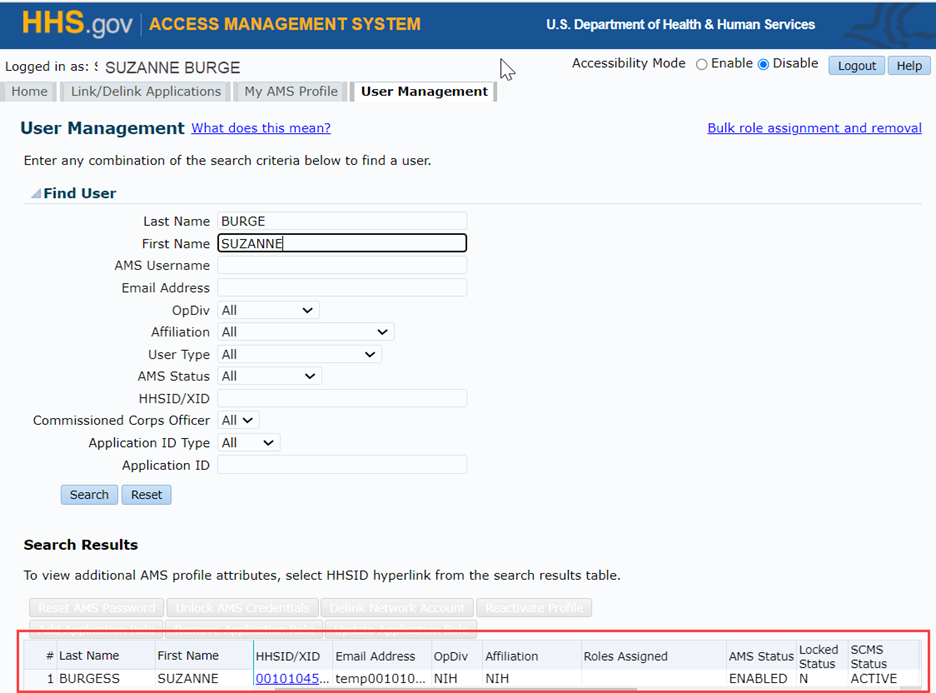Log out using the Logout button
Screen dimensions: 936x693
[856, 66]
